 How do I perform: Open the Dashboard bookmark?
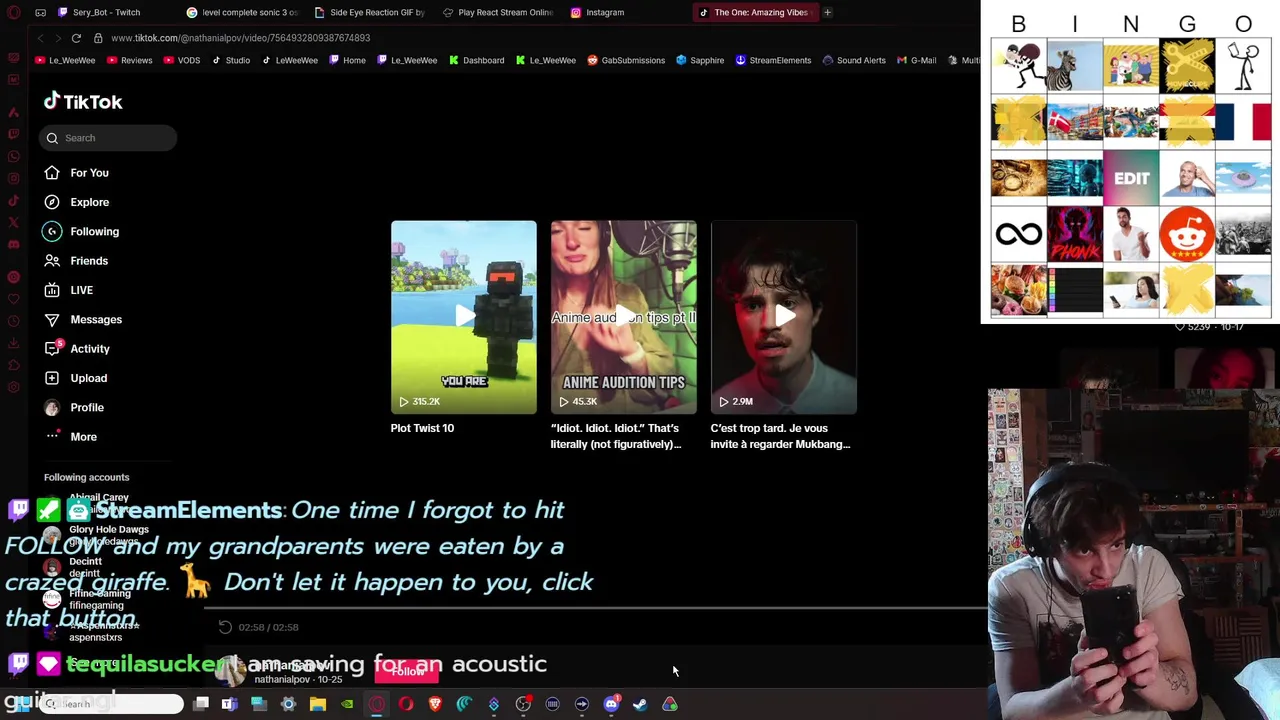(476, 60)
